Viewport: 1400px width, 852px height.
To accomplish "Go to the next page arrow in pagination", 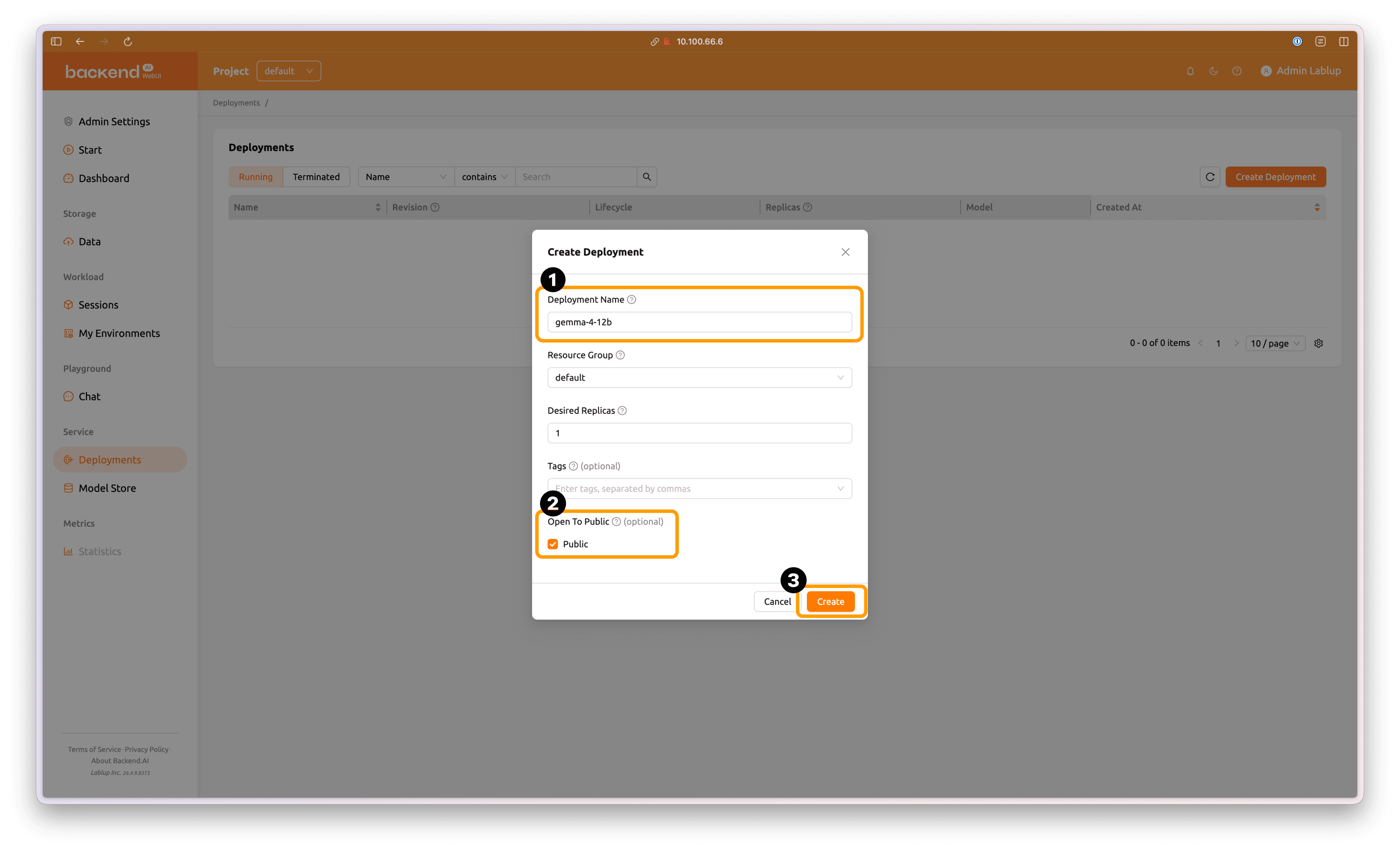I will click(x=1236, y=343).
